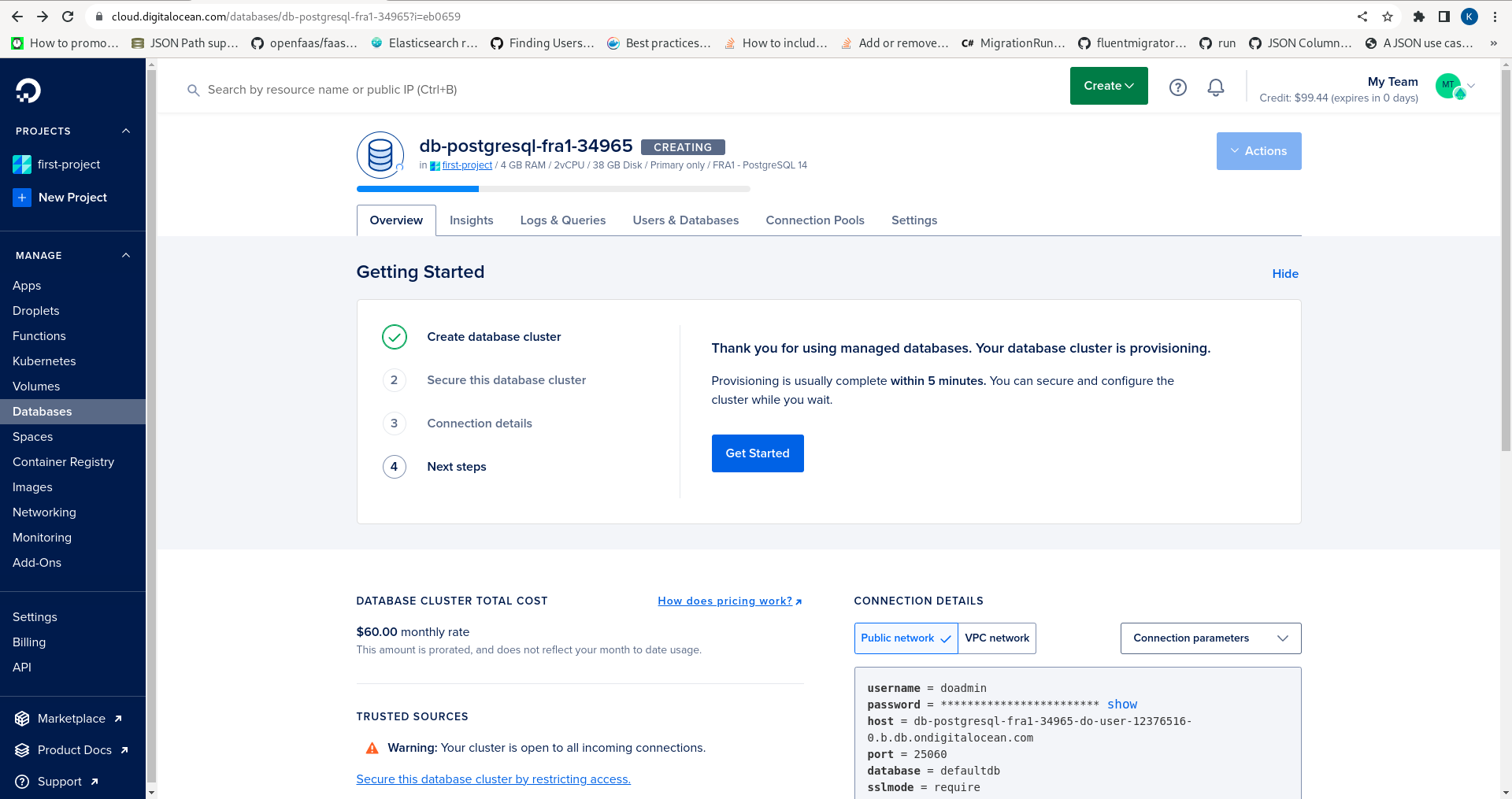Open Connection parameters dropdown
Screen dimensions: 1512x799
[1210, 638]
